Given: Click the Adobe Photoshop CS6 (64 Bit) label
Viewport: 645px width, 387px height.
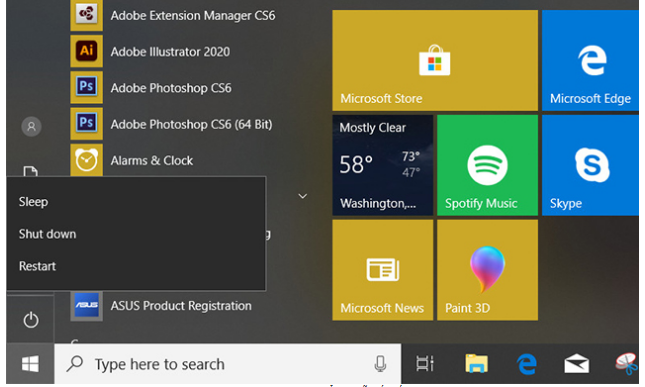Looking at the screenshot, I should click(x=191, y=124).
